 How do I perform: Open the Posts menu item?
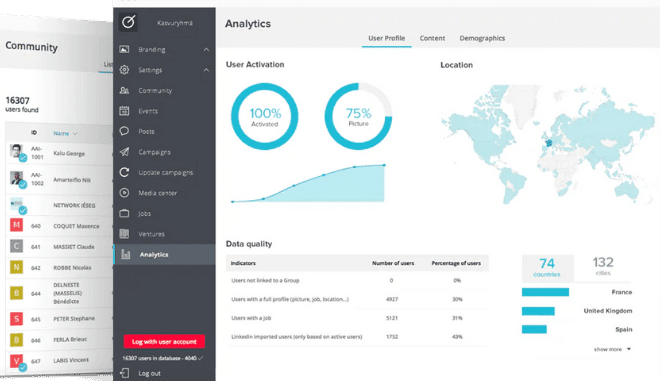(146, 131)
